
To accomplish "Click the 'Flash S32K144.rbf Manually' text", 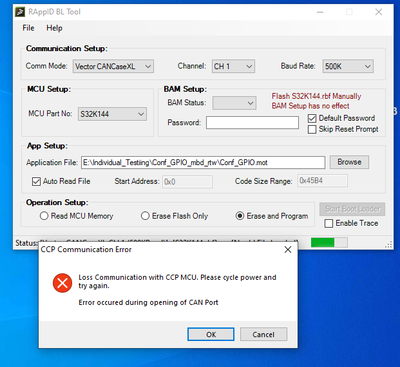I will pyautogui.click(x=316, y=96).
